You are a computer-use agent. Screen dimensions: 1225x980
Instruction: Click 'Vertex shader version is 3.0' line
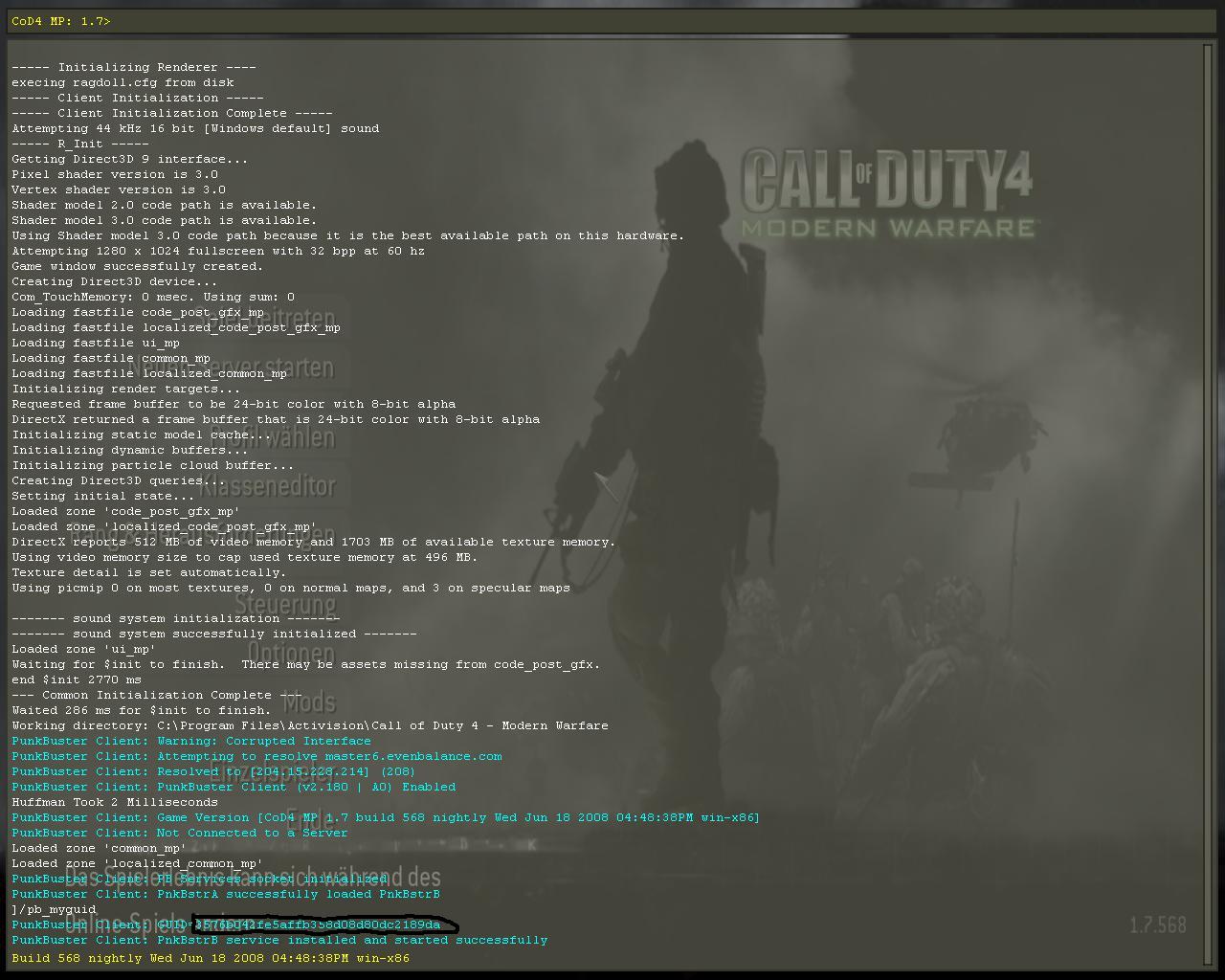(119, 189)
